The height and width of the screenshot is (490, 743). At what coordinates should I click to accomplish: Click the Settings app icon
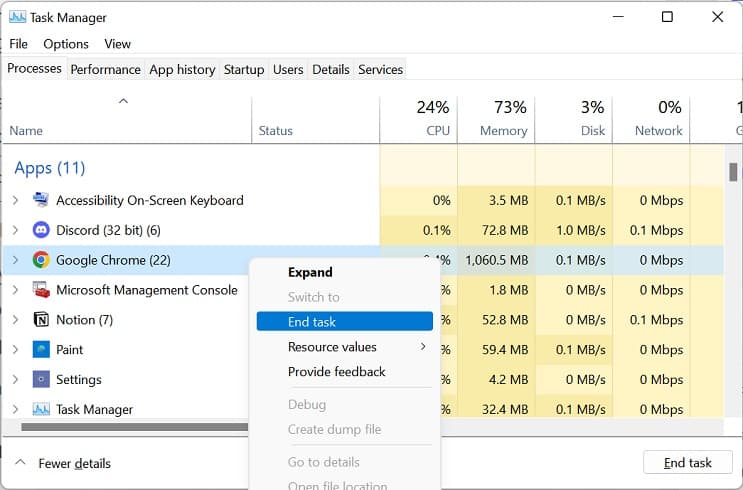click(x=41, y=379)
